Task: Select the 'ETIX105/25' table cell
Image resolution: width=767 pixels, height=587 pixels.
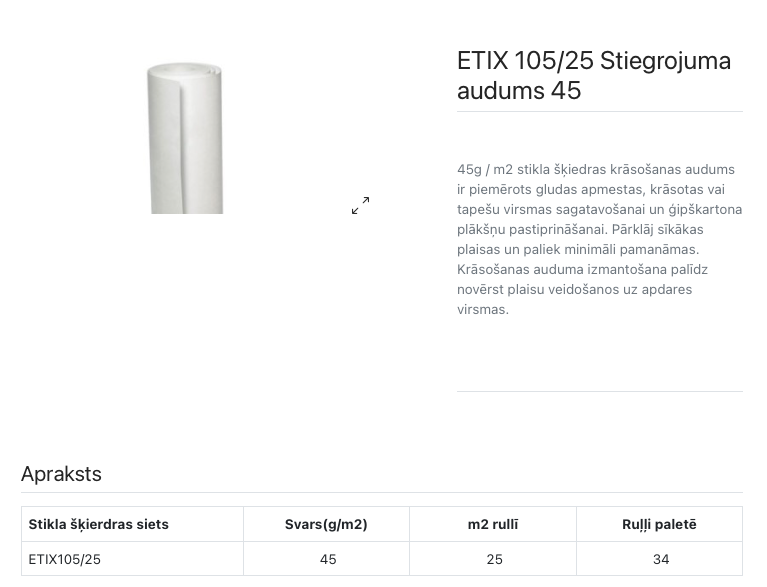Action: point(65,559)
